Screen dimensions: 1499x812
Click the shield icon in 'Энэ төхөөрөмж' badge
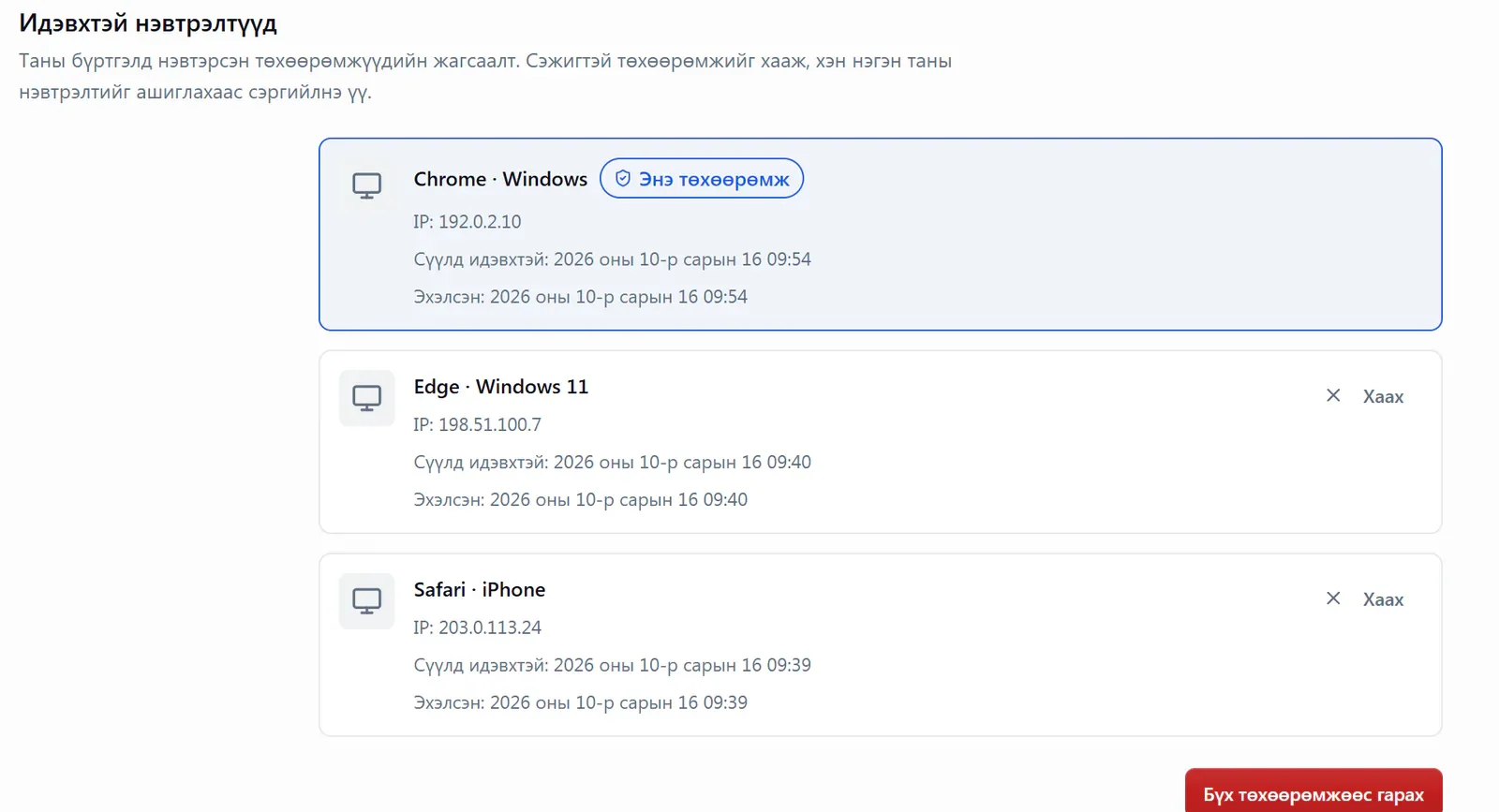623,178
